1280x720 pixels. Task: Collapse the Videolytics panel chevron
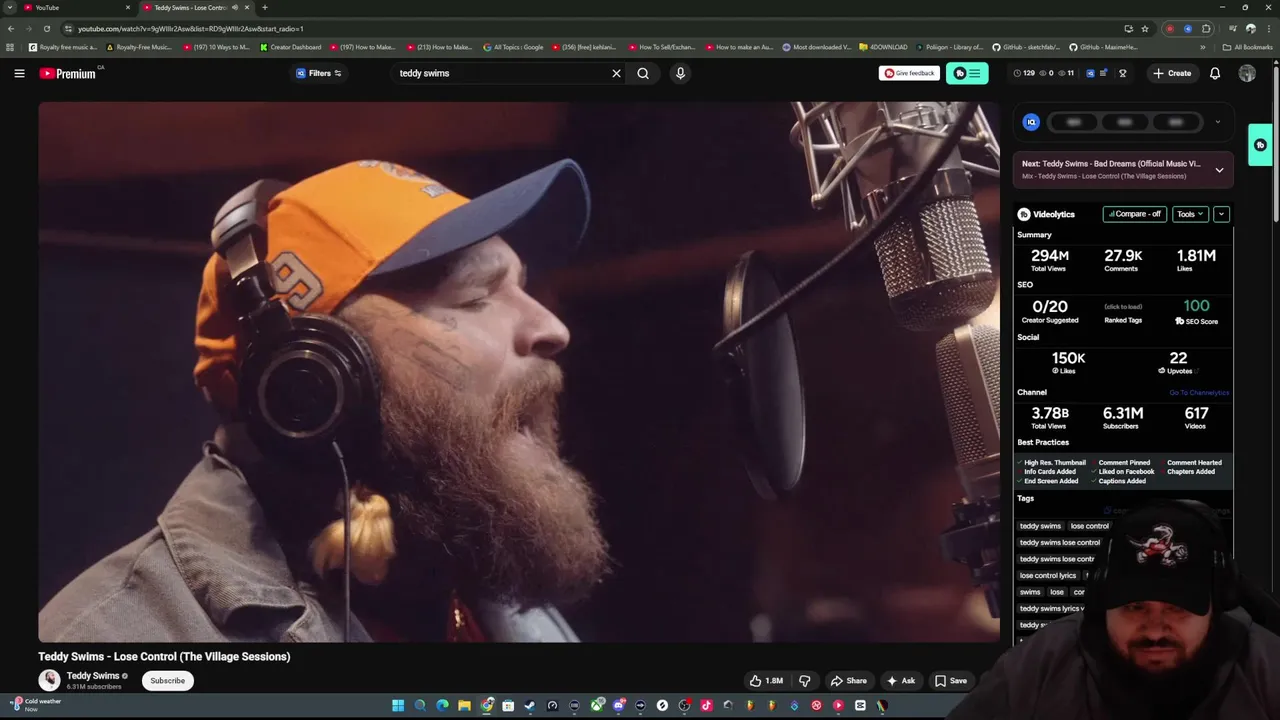pyautogui.click(x=1221, y=214)
